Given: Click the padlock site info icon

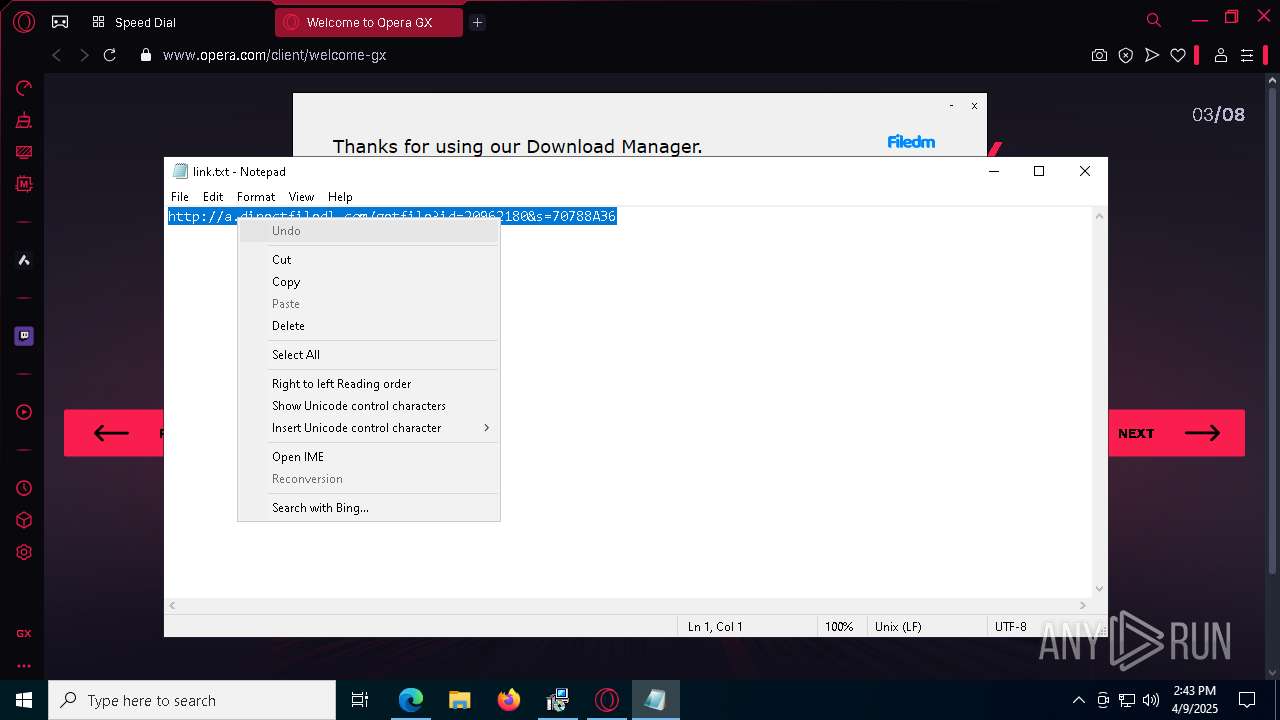Looking at the screenshot, I should pyautogui.click(x=146, y=55).
